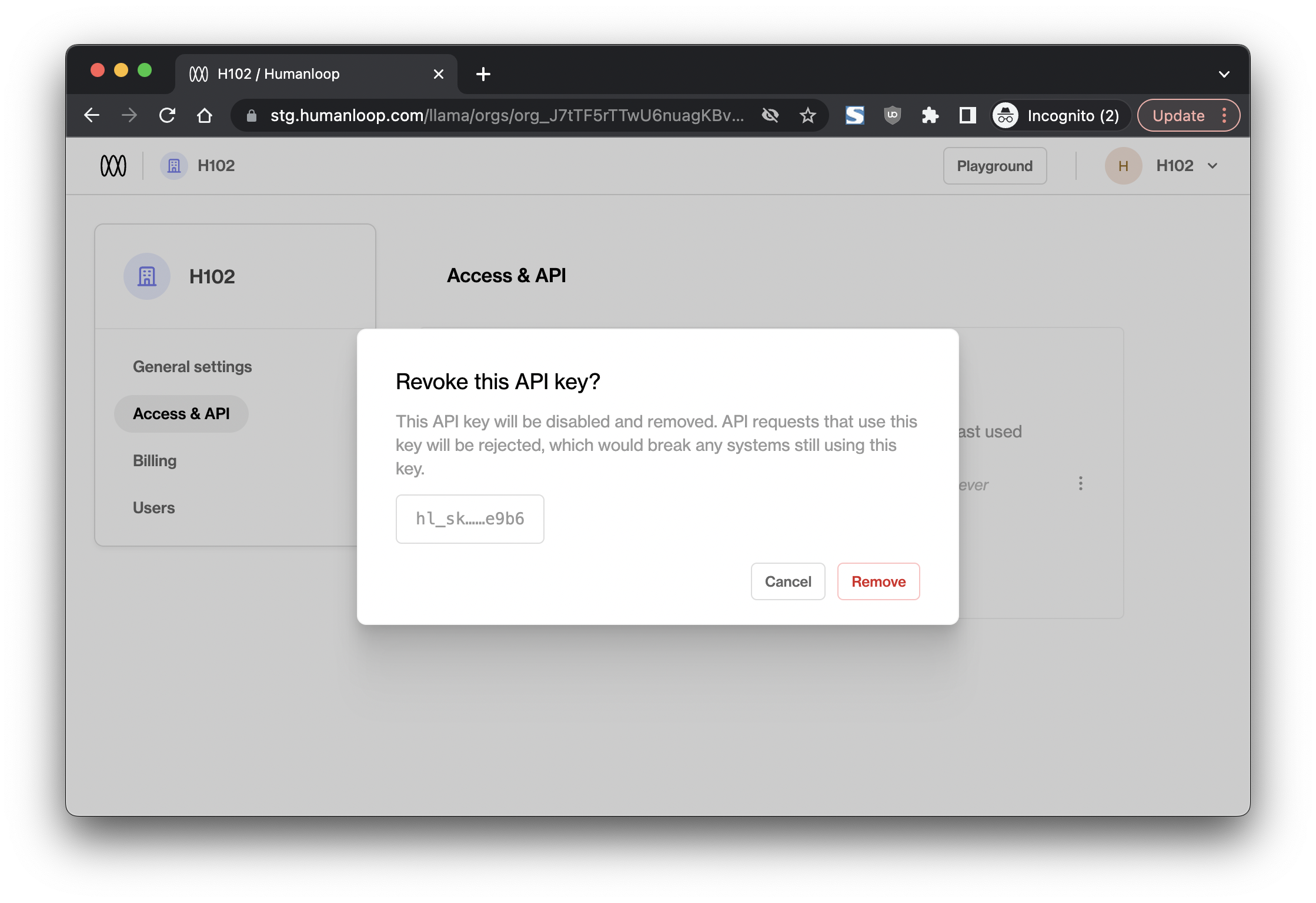Click the H102 organization building icon in header

[174, 166]
